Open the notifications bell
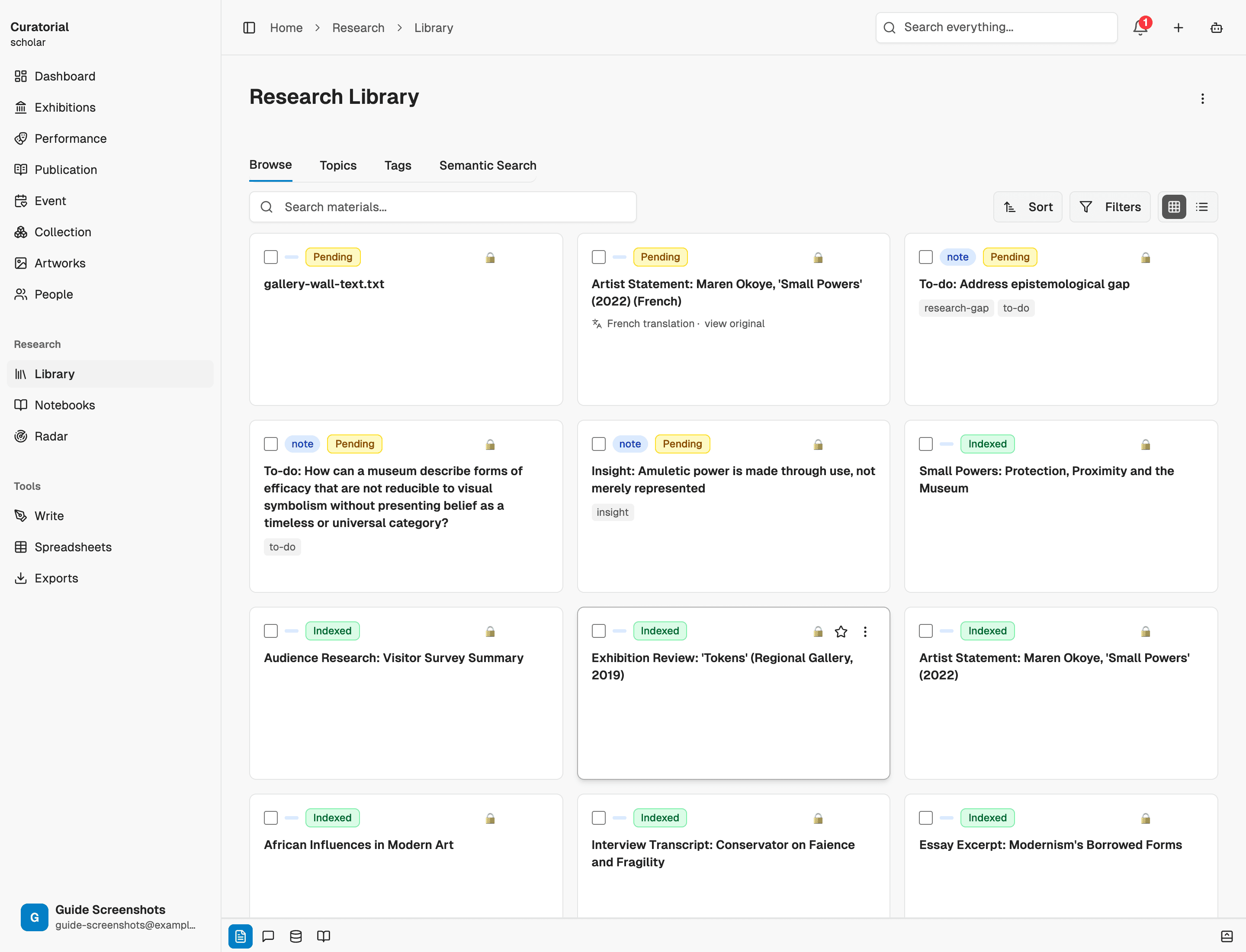1246x952 pixels. point(1140,27)
